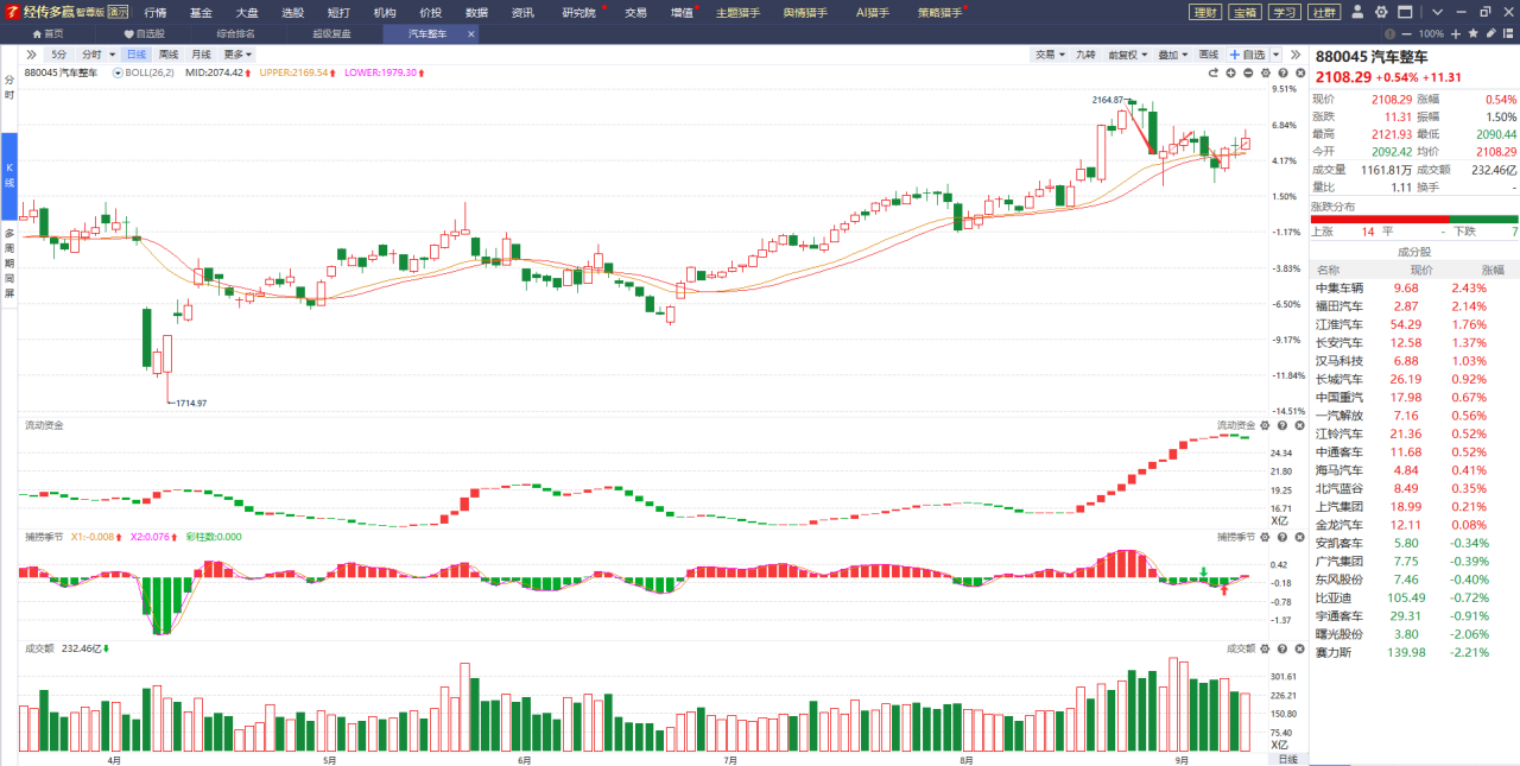
Task: Close the 成交额 indicator panel
Action: pyautogui.click(x=1298, y=648)
